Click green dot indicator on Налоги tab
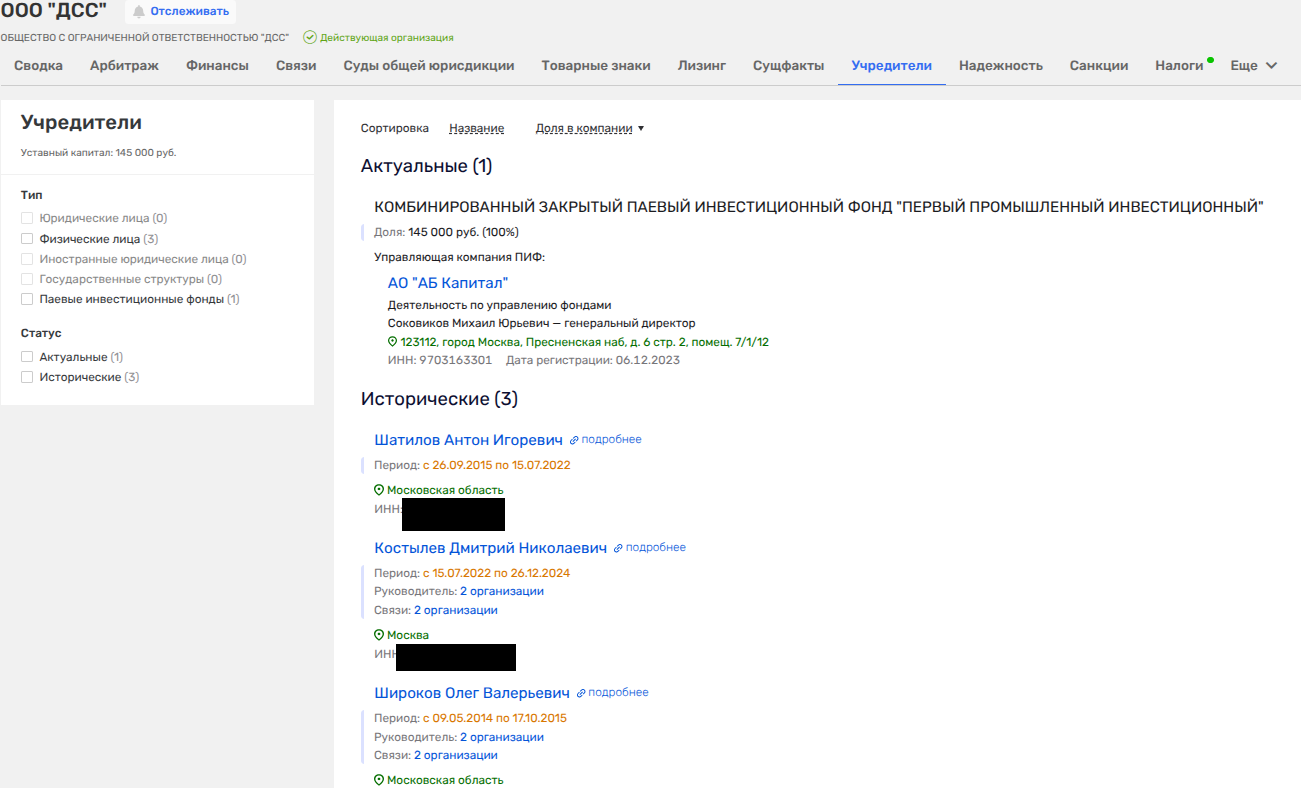The height and width of the screenshot is (788, 1301). point(1210,60)
